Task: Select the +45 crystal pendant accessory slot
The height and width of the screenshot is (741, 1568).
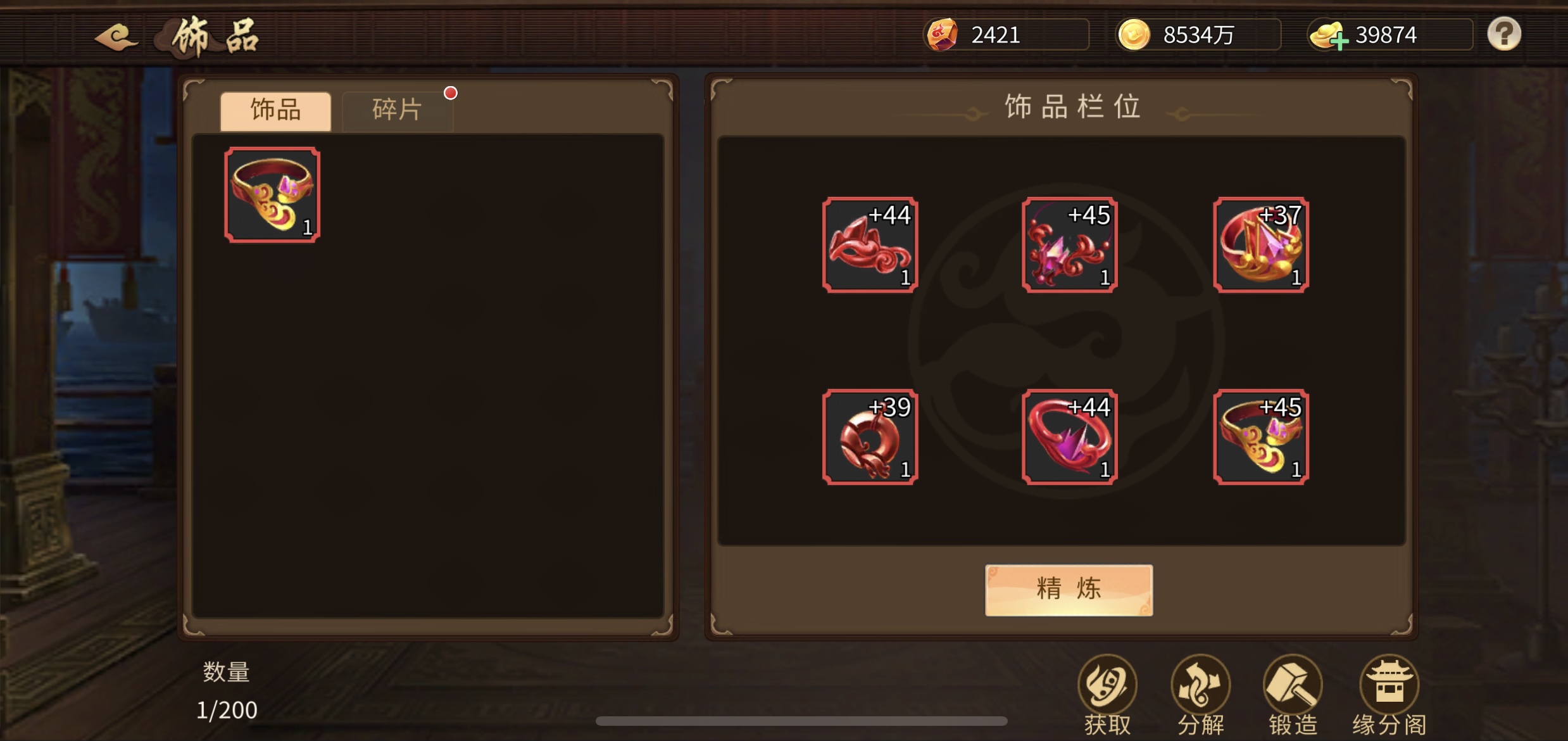Action: (1069, 244)
